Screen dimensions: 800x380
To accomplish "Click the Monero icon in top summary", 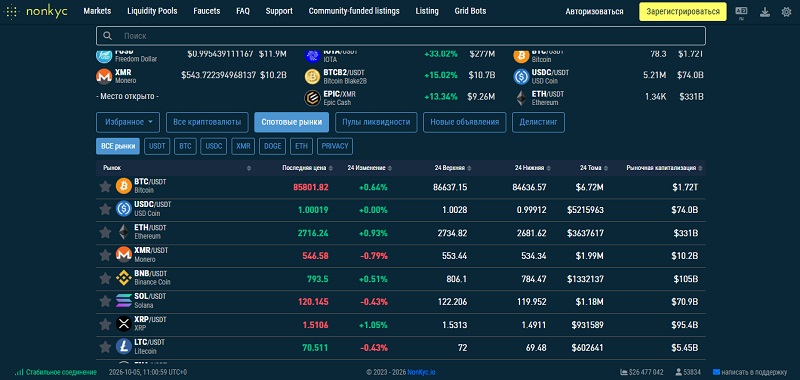I will [104, 77].
